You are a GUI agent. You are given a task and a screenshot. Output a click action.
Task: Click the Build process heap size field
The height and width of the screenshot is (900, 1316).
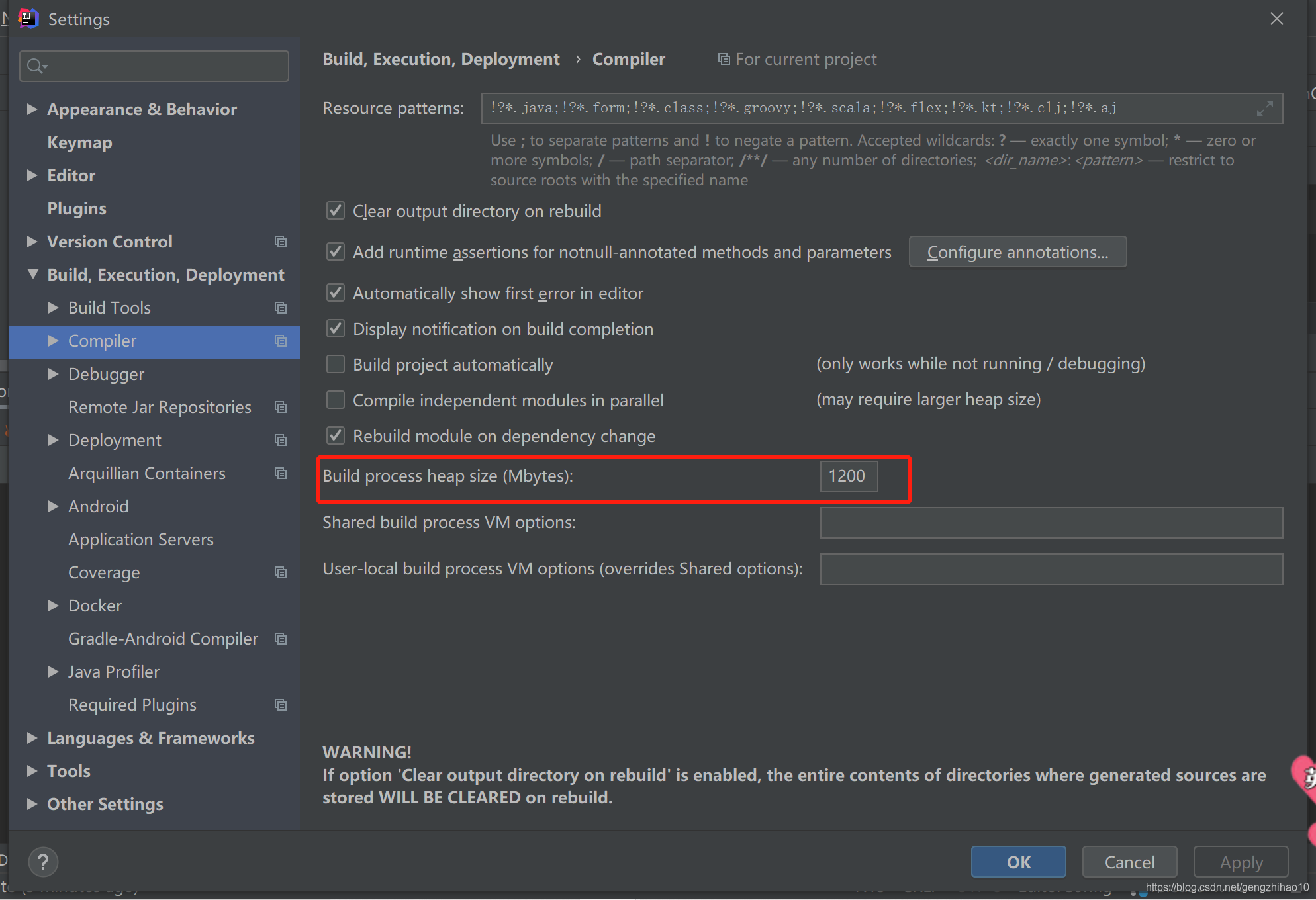[x=848, y=476]
